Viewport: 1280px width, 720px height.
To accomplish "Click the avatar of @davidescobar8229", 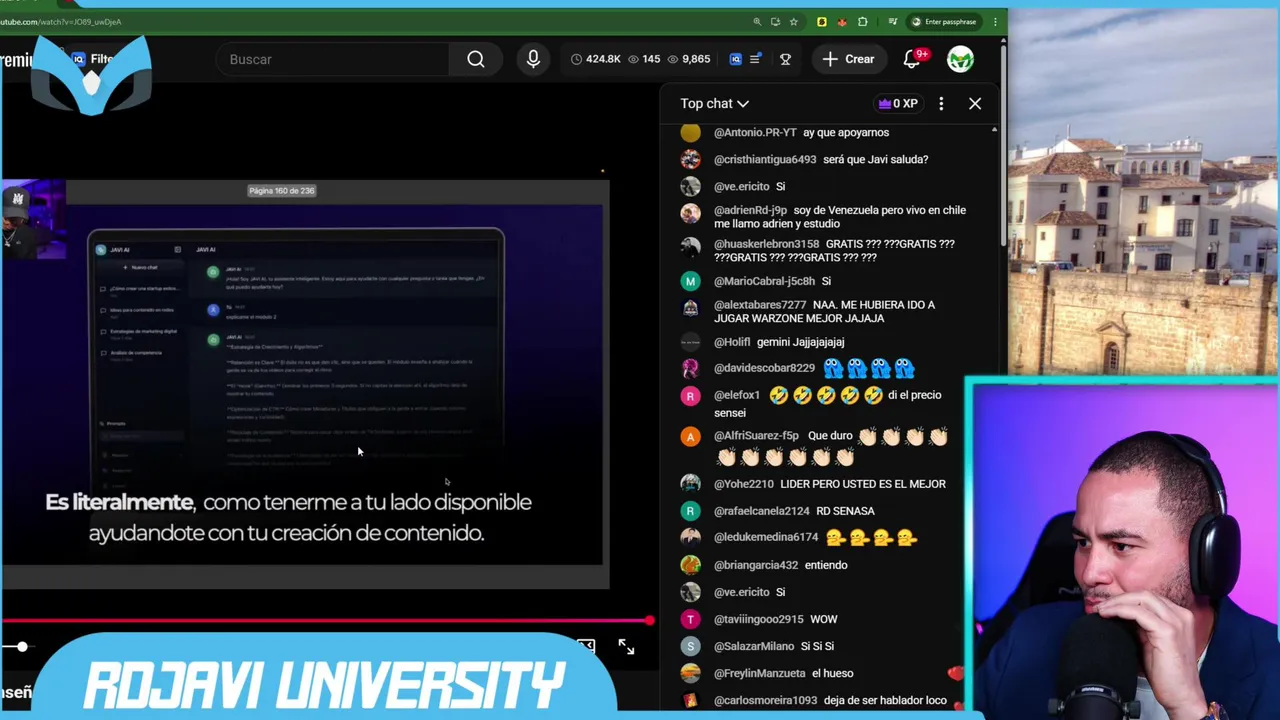I will click(x=690, y=369).
